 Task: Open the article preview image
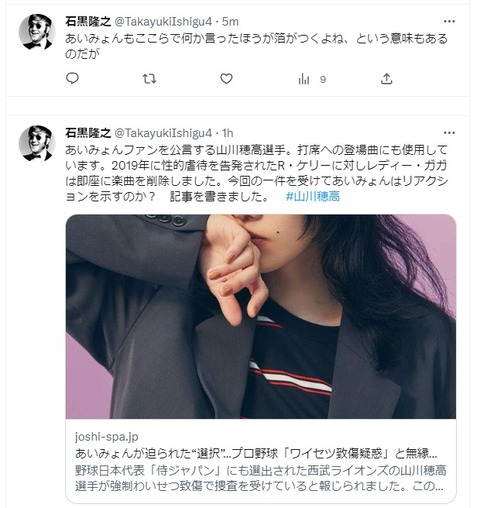pyautogui.click(x=261, y=316)
